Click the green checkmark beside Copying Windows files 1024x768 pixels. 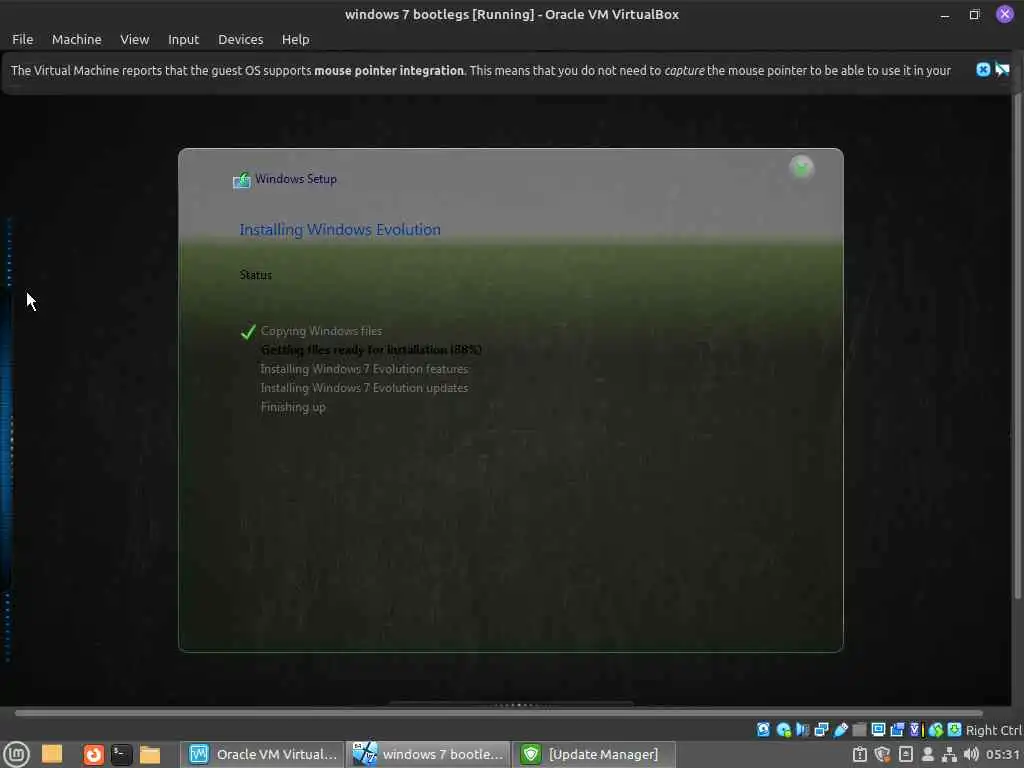click(248, 332)
